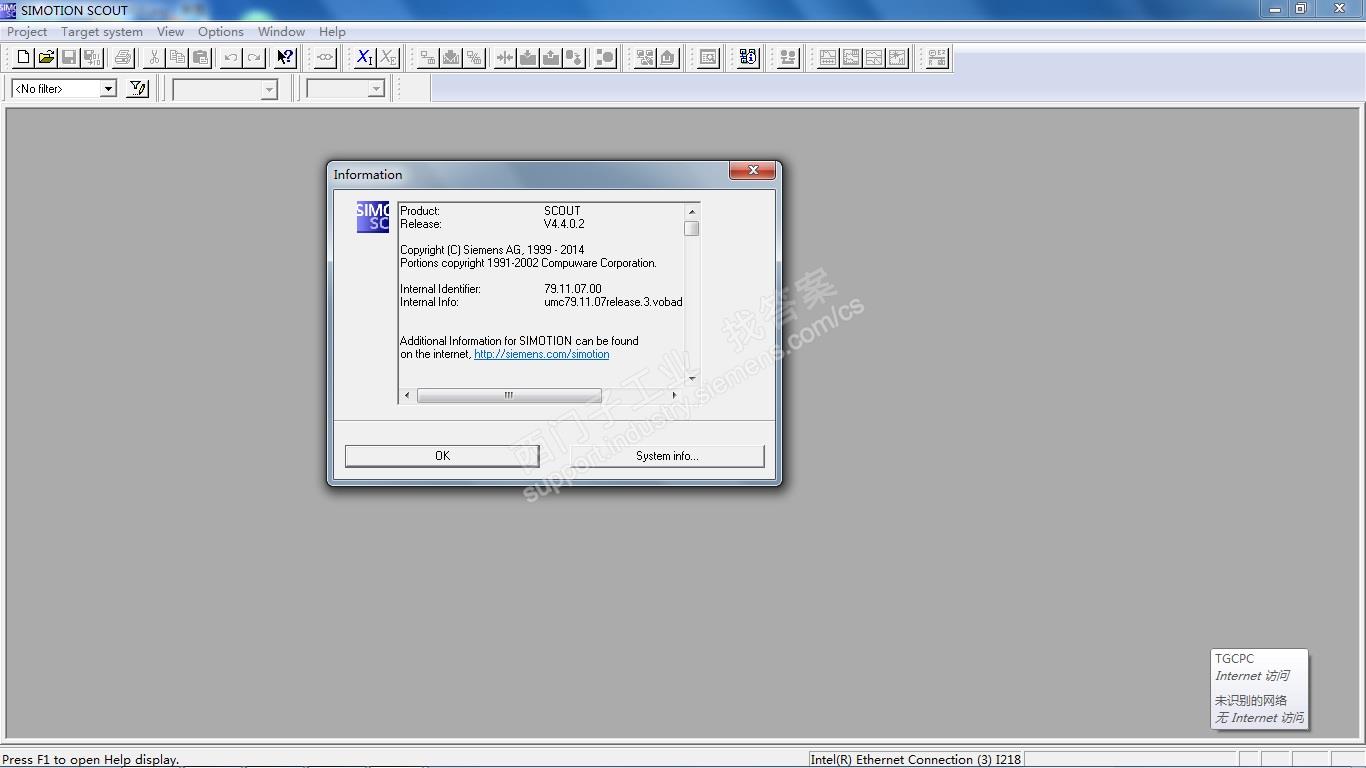
Task: Close the Information dialog with the red X
Action: click(753, 170)
